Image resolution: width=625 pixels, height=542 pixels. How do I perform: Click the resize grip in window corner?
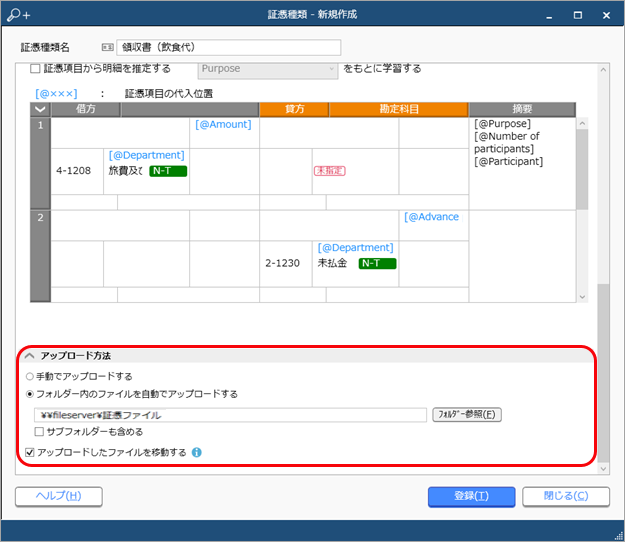[x=619, y=536]
